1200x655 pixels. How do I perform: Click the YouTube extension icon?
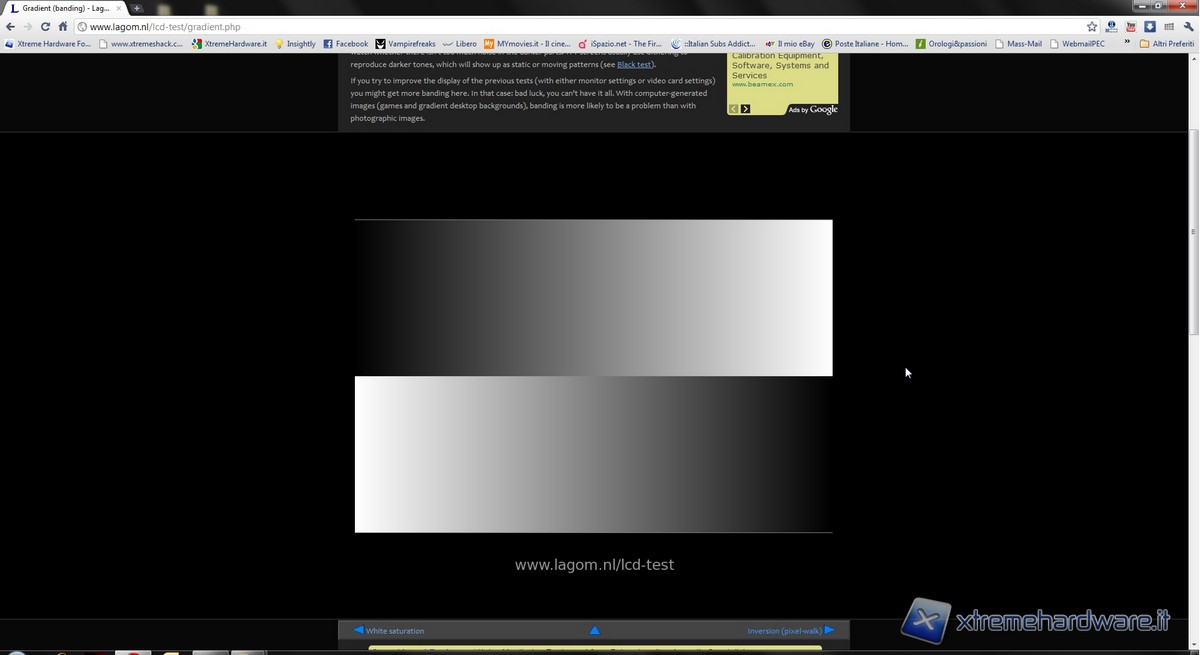(1131, 27)
